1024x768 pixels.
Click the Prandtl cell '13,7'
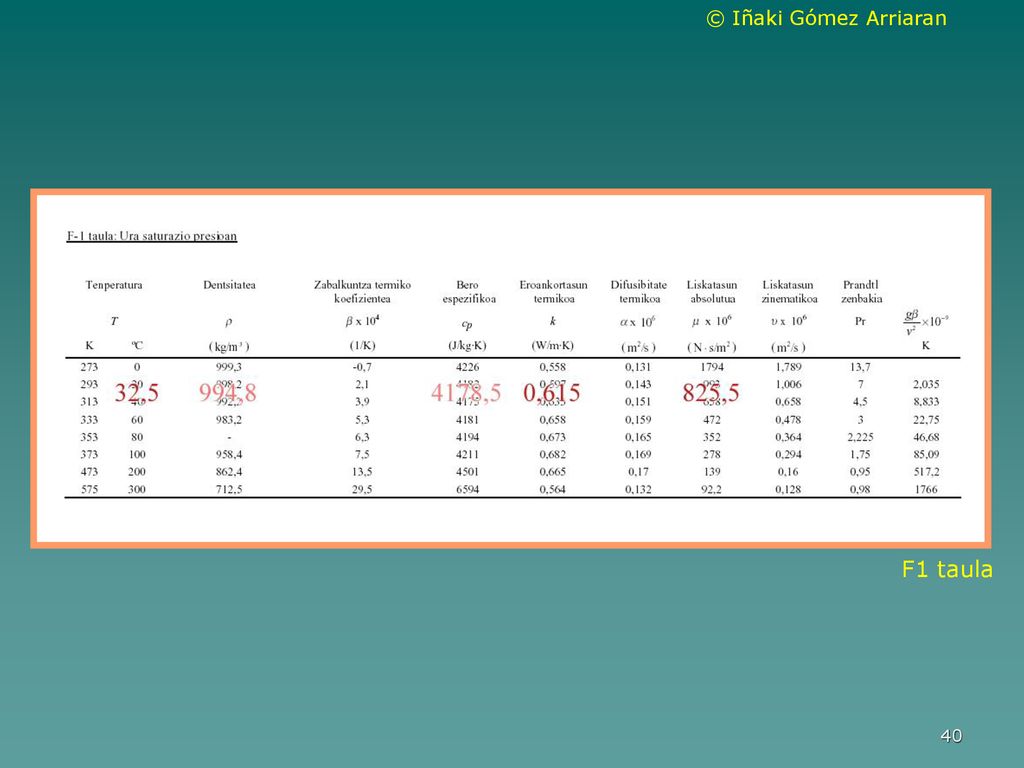coord(860,367)
